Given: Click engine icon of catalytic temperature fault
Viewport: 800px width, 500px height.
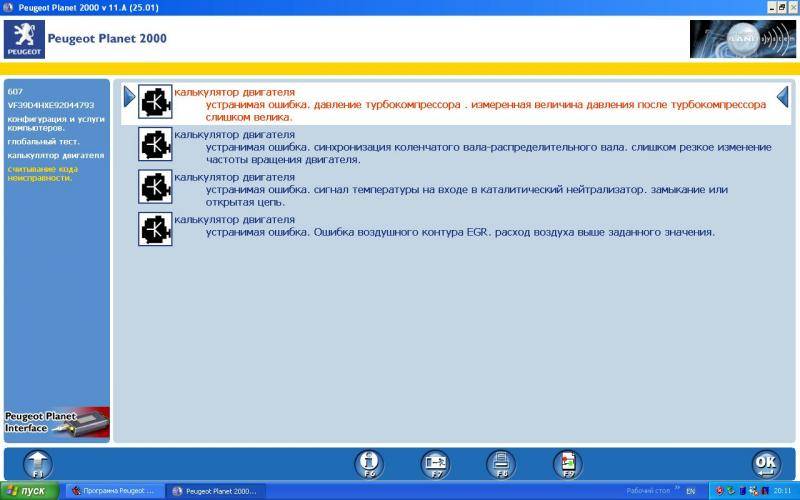Looking at the screenshot, I should 155,187.
